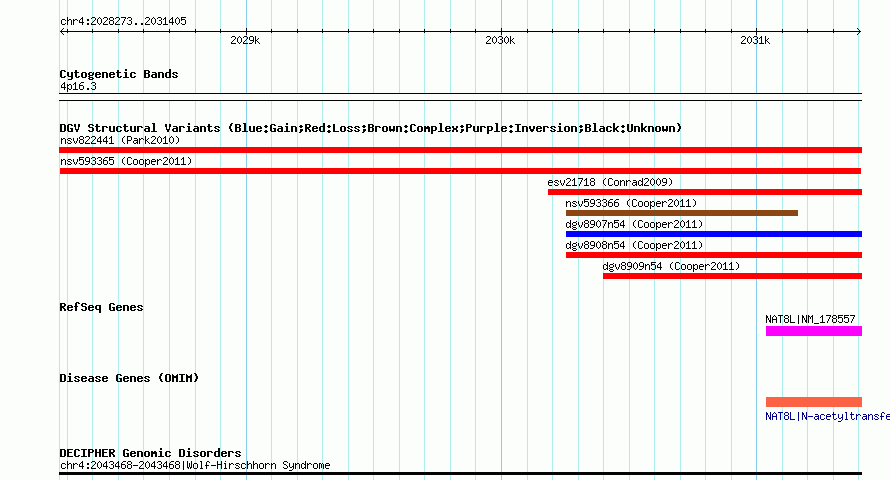
Task: Click the 2030k ruler tick label
Action: [x=500, y=40]
